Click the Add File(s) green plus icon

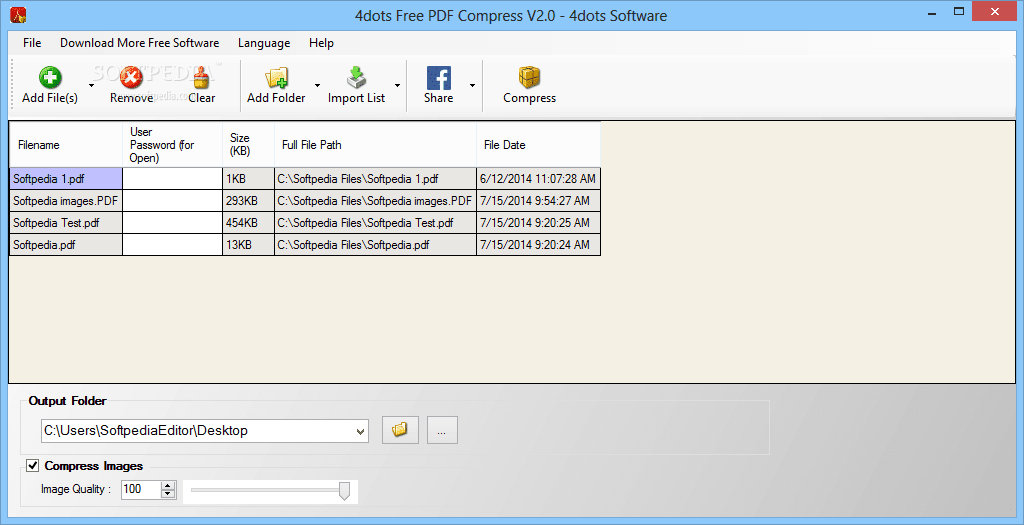[x=50, y=78]
